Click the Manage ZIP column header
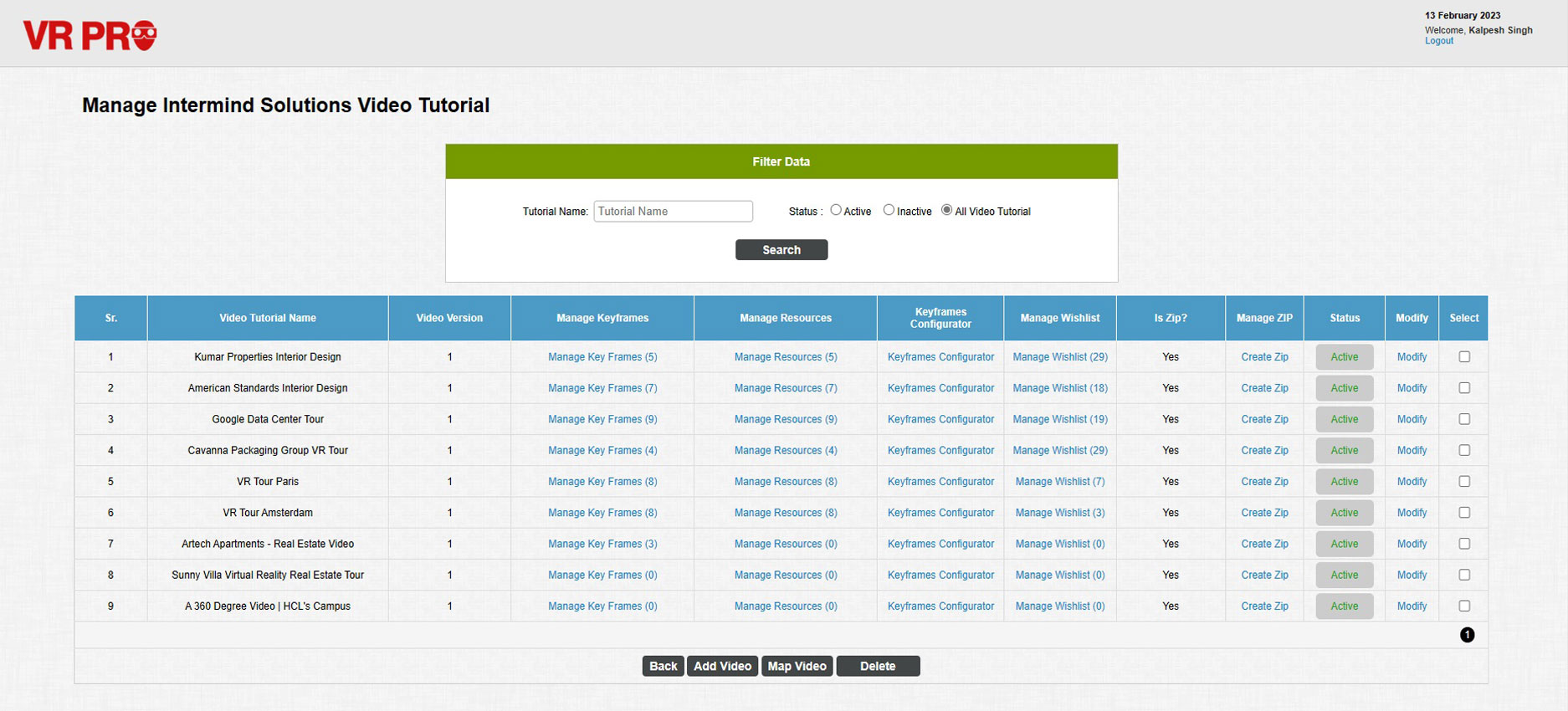1568x711 pixels. pos(1264,318)
